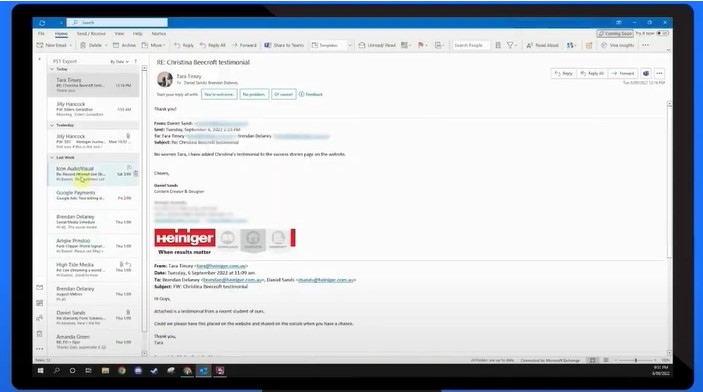Toggle message list sort direction arrow
Viewport: 703px width, 392px height.
[135, 61]
